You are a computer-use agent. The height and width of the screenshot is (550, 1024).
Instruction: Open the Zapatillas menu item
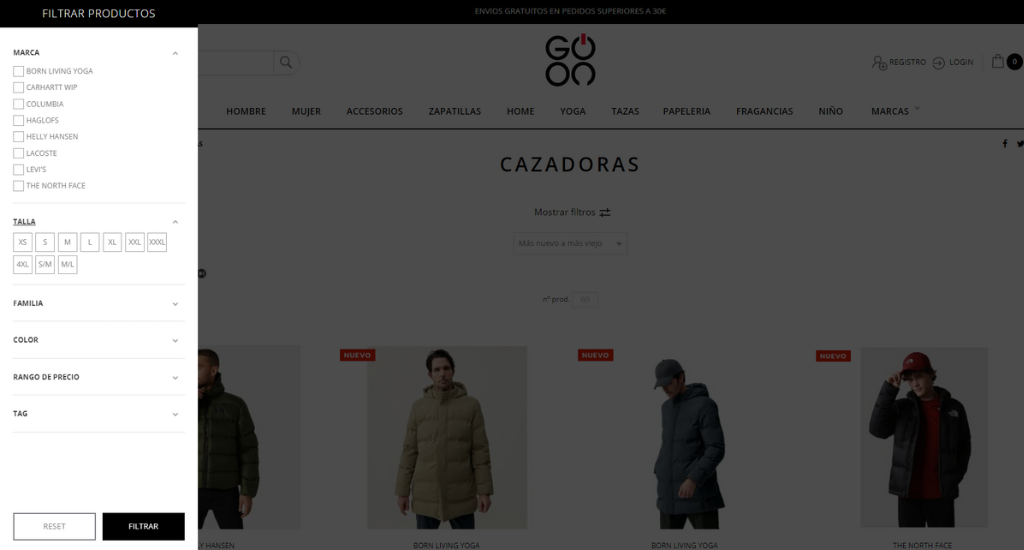(x=455, y=111)
